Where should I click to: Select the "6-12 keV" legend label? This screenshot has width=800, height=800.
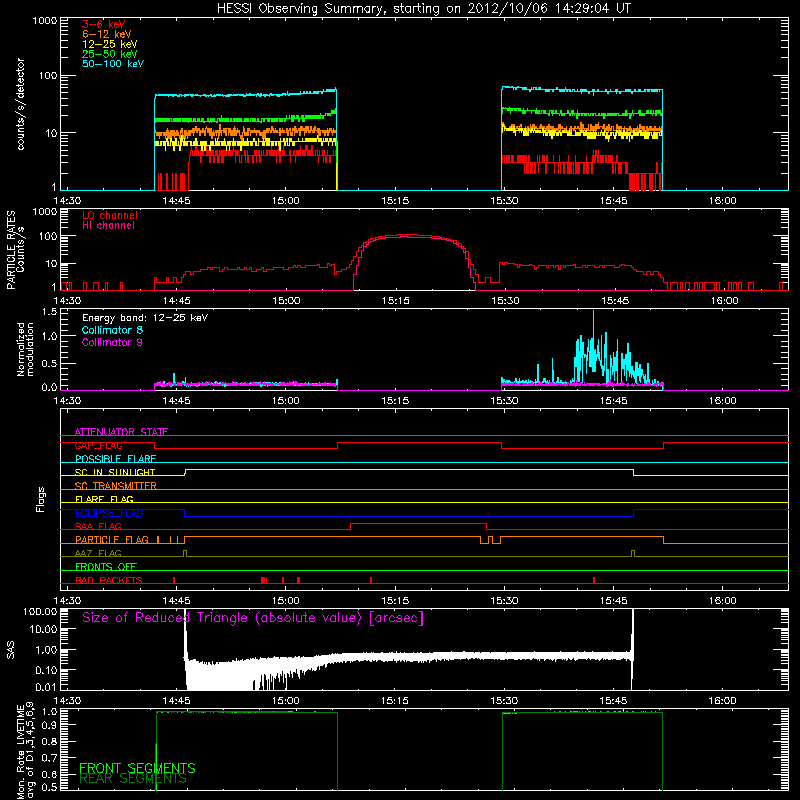(107, 34)
